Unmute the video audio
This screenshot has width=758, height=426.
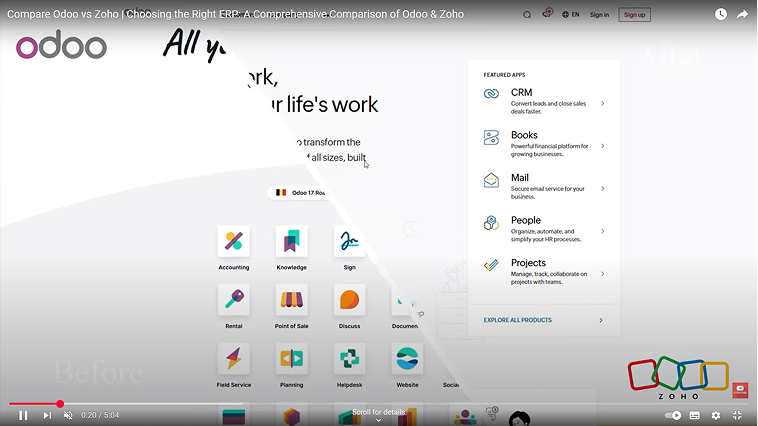pos(68,415)
